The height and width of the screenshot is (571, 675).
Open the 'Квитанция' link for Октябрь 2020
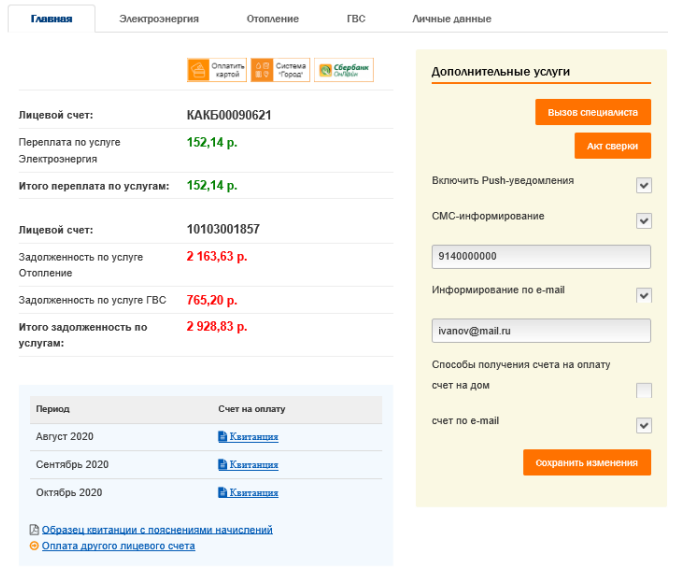[253, 493]
